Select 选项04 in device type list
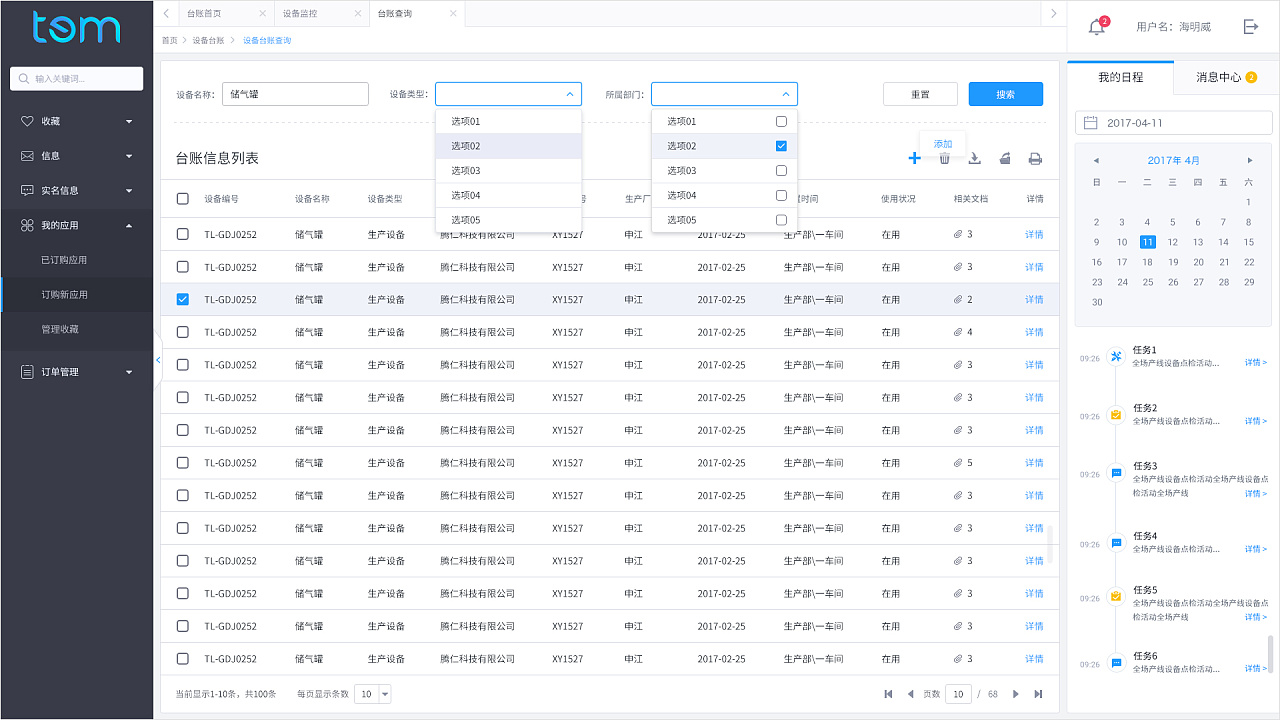Image resolution: width=1280 pixels, height=720 pixels. [508, 195]
